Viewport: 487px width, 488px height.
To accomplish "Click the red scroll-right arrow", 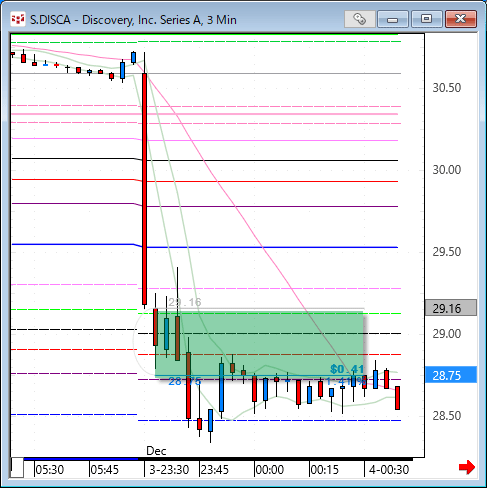I will tap(467, 467).
